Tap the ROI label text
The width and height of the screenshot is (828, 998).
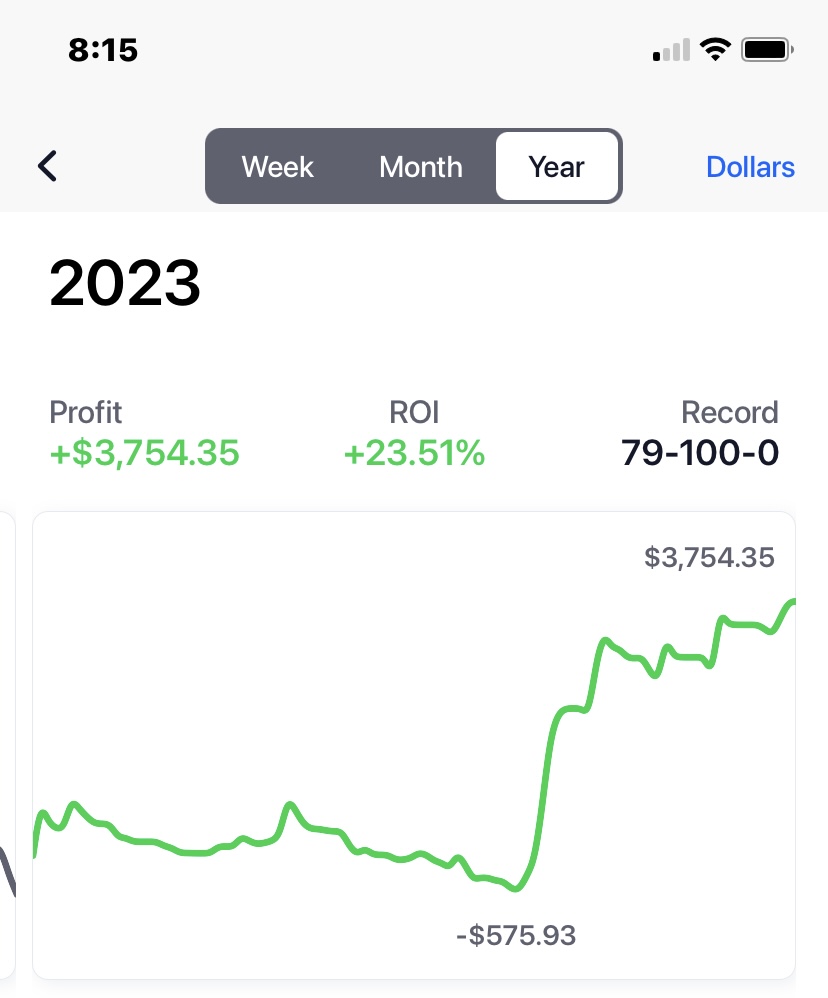(414, 412)
